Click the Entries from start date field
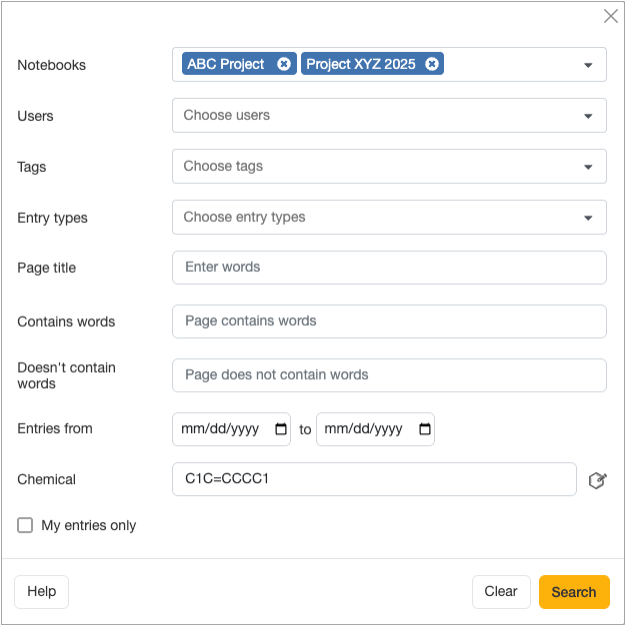 (222, 429)
